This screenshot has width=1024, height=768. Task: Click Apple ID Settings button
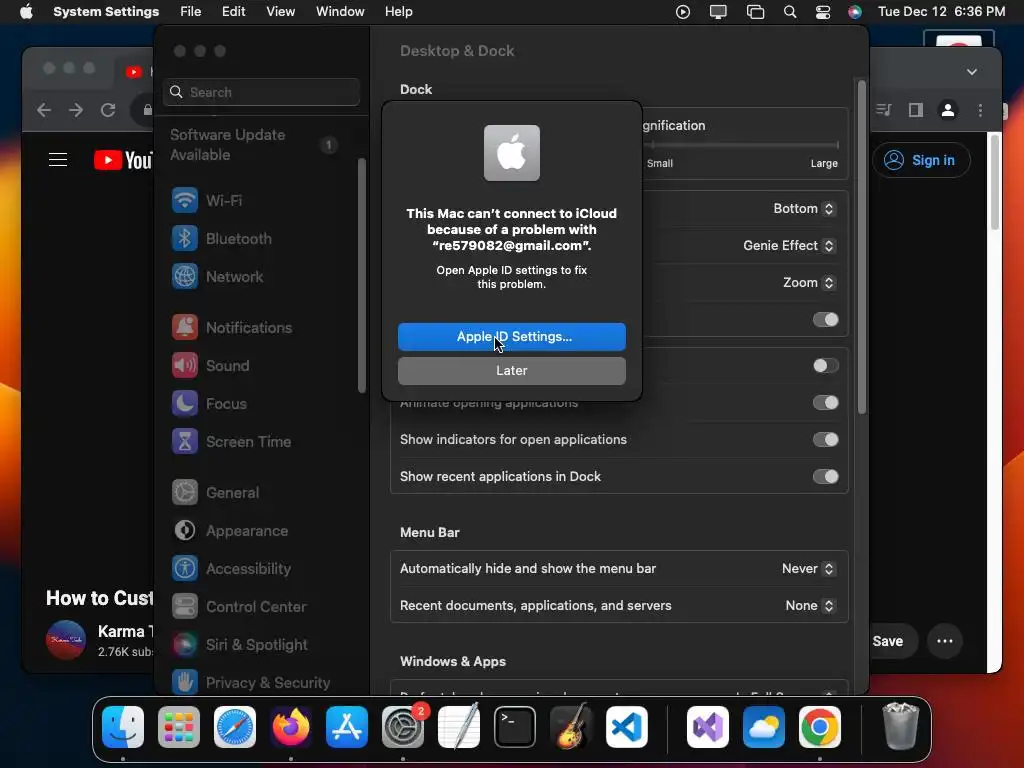pyautogui.click(x=511, y=336)
